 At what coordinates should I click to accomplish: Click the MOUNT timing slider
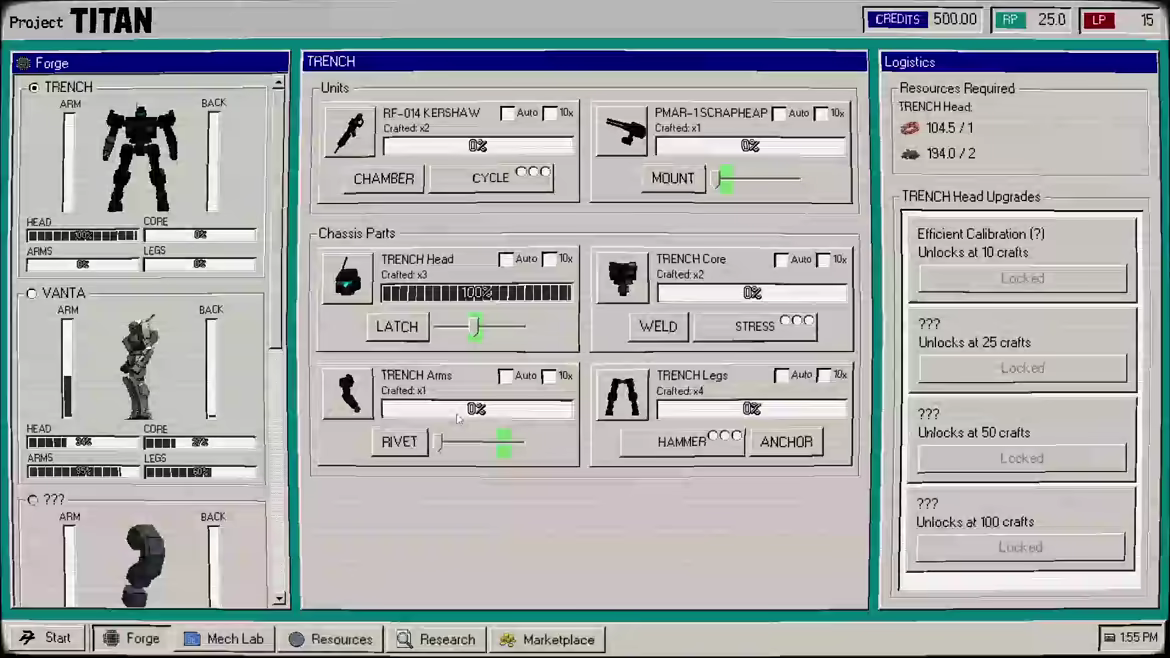[x=756, y=179]
